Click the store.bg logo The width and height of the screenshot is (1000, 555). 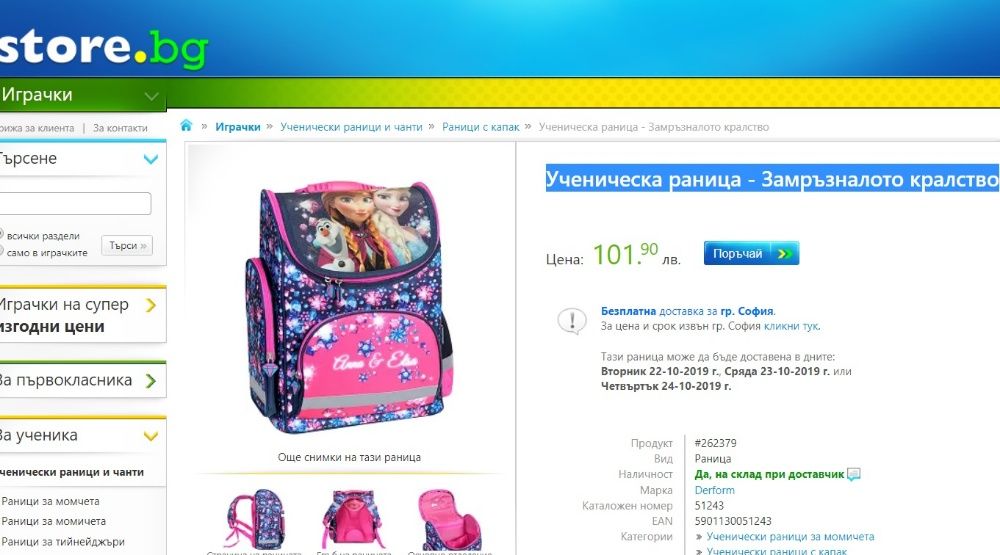pos(103,48)
